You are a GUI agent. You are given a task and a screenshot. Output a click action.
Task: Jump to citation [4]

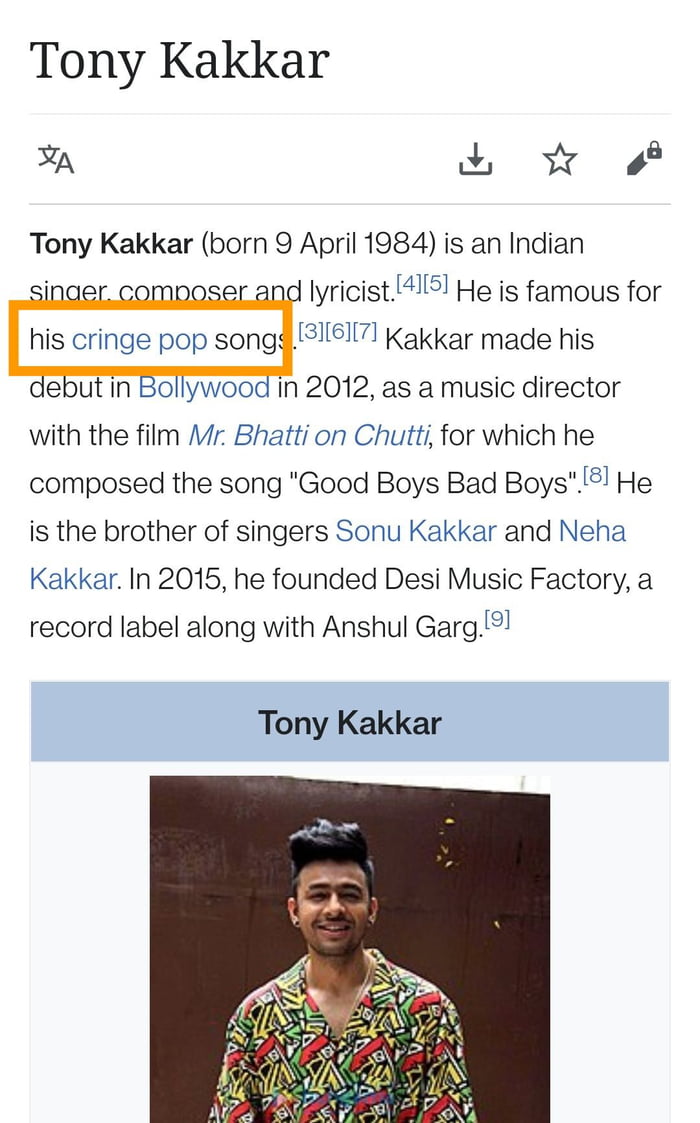tap(409, 285)
